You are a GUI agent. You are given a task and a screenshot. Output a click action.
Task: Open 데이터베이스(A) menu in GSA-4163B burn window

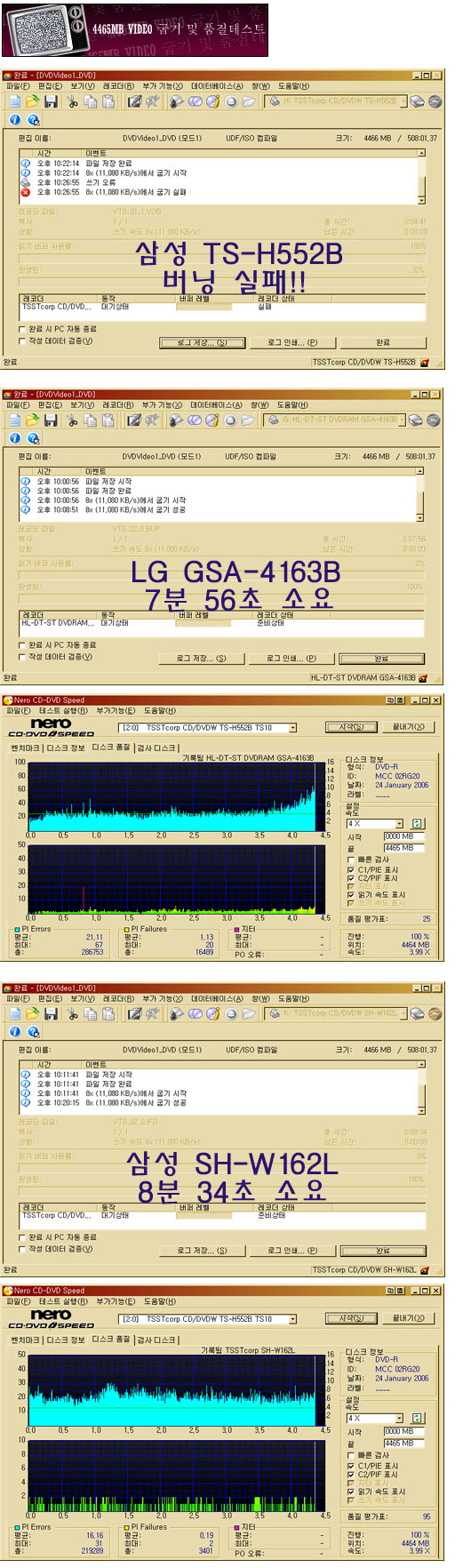(217, 404)
